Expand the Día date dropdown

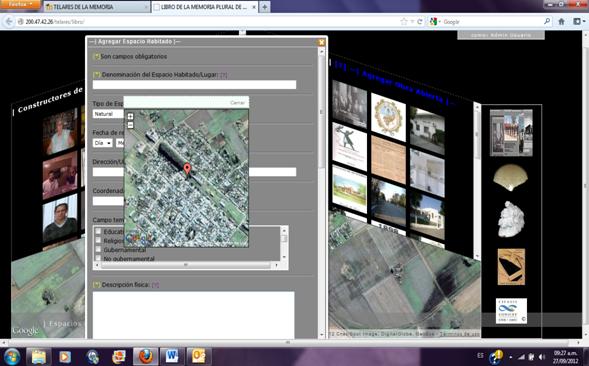click(103, 143)
